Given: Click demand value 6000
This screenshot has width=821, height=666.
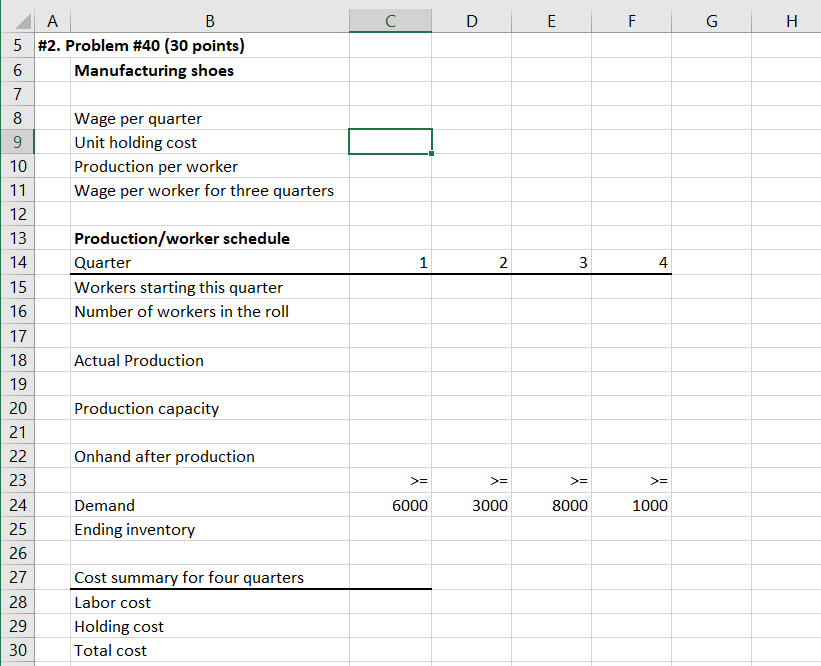Looking at the screenshot, I should 391,505.
